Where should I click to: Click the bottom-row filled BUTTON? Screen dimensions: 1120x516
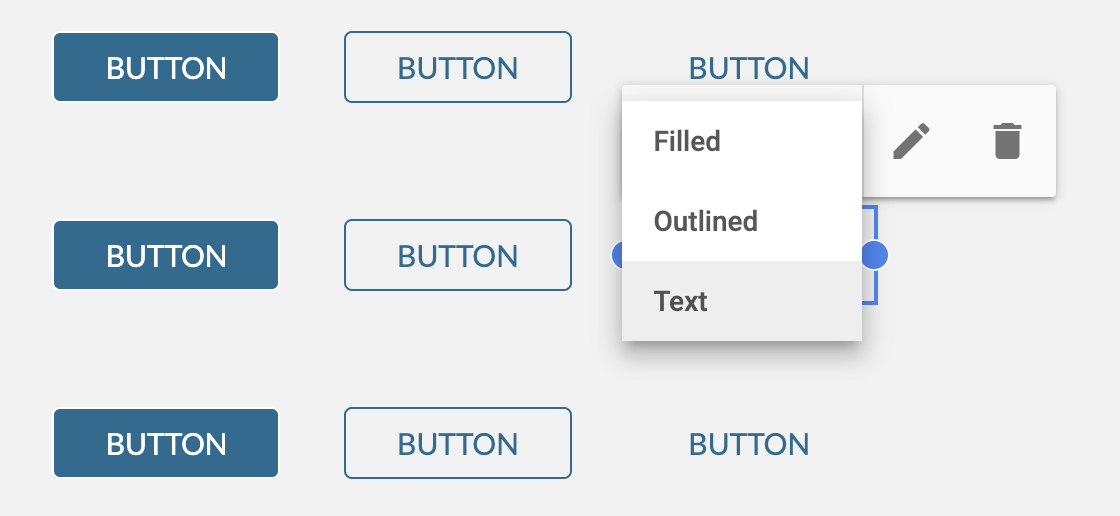(166, 443)
